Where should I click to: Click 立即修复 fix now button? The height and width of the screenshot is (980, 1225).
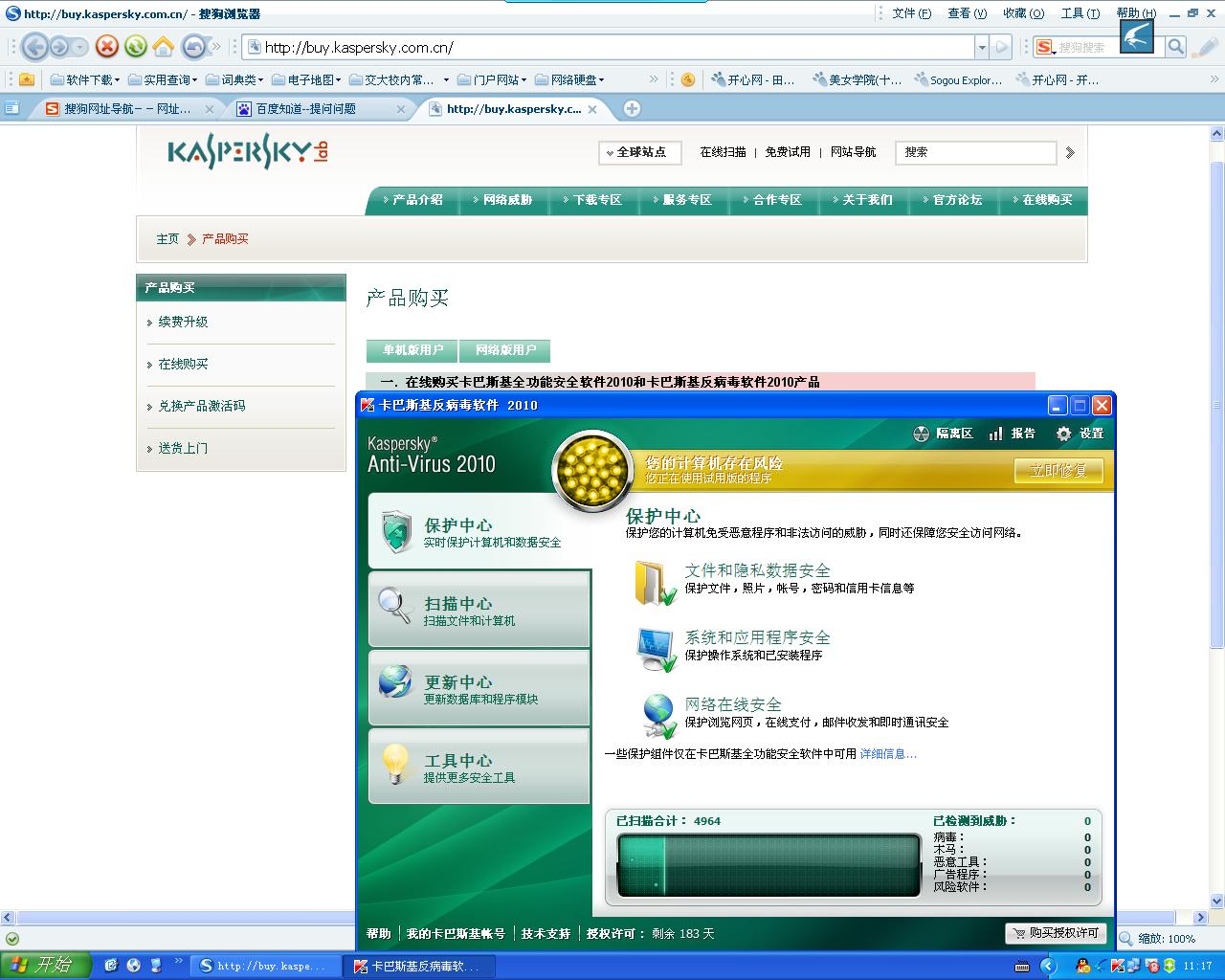pyautogui.click(x=1058, y=471)
